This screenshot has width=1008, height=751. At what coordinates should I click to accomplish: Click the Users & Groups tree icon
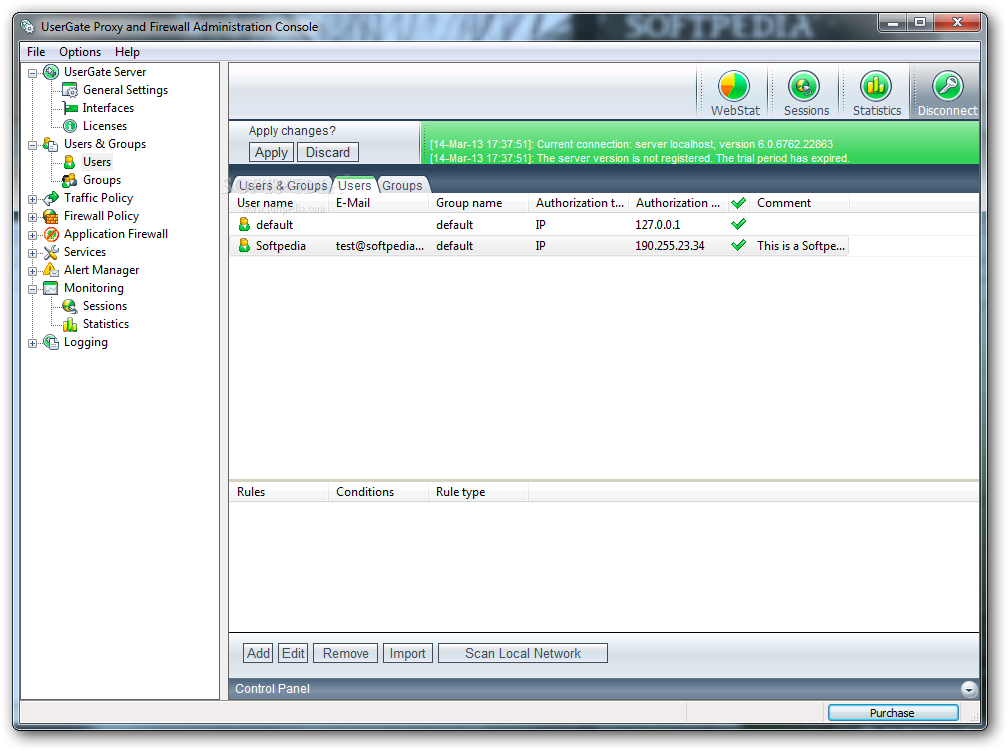51,144
